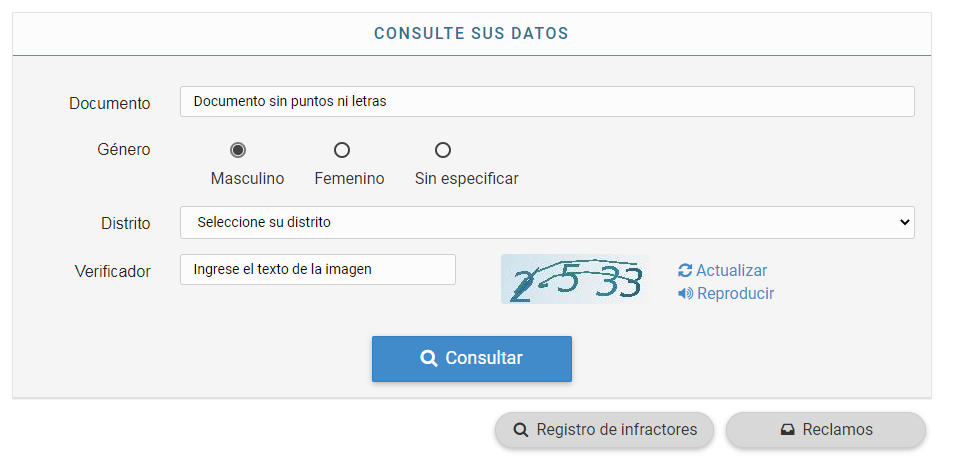Screen dimensions: 955x468
Task: Click the Documento input field
Action: pyautogui.click(x=547, y=101)
